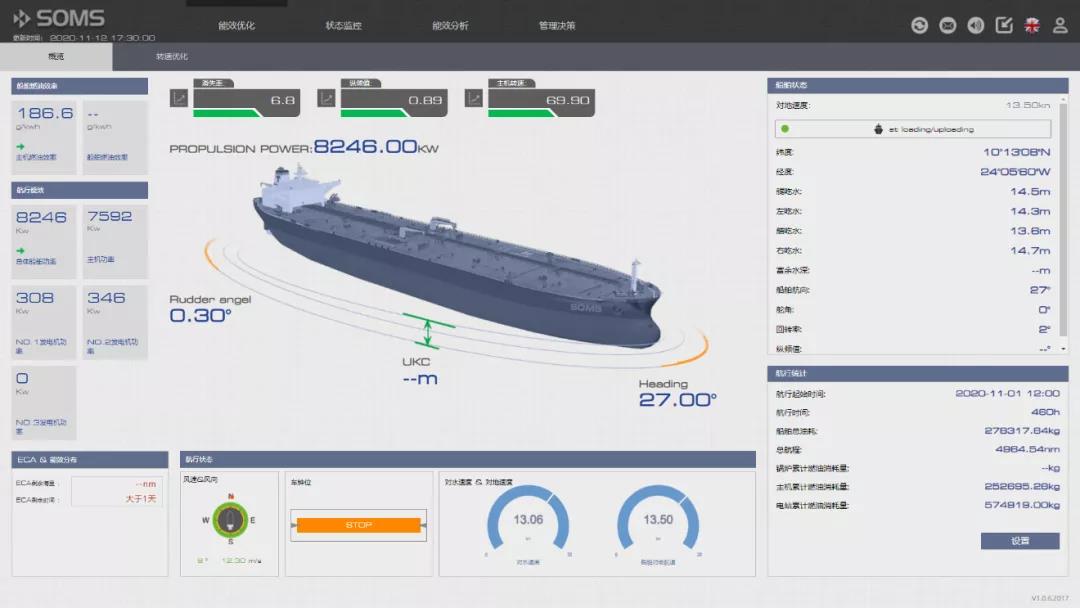The width and height of the screenshot is (1080, 608).
Task: Click the wind direction compass dial
Action: click(230, 520)
